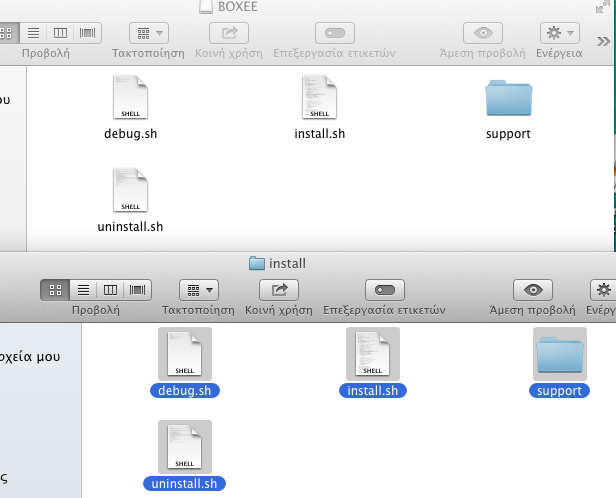Show more toolbar items in BOXEE window
The image size is (616, 498).
pos(603,41)
